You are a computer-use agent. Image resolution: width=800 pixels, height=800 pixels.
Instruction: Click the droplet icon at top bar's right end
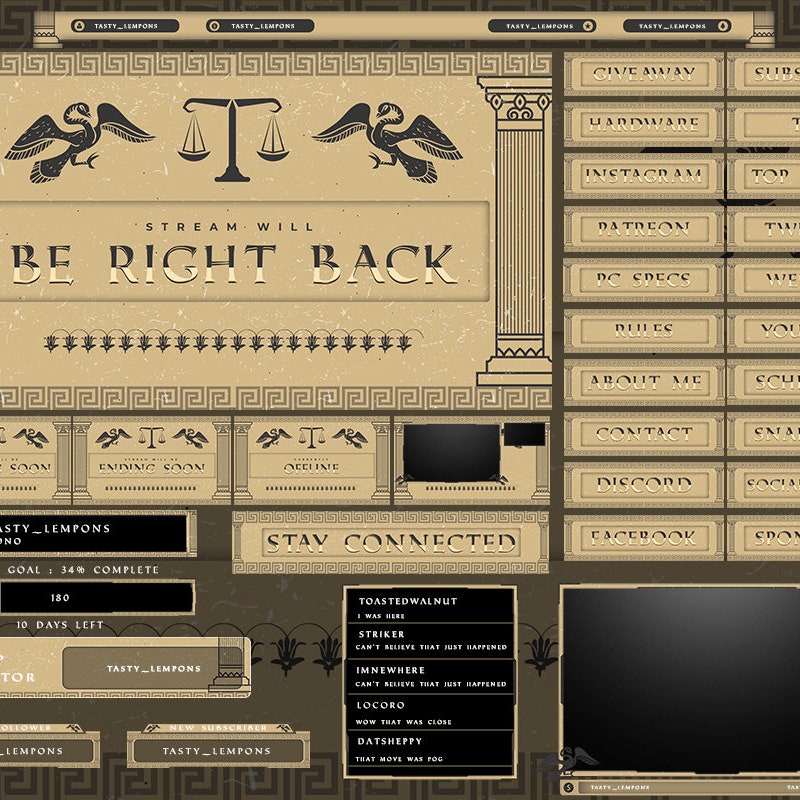click(723, 26)
